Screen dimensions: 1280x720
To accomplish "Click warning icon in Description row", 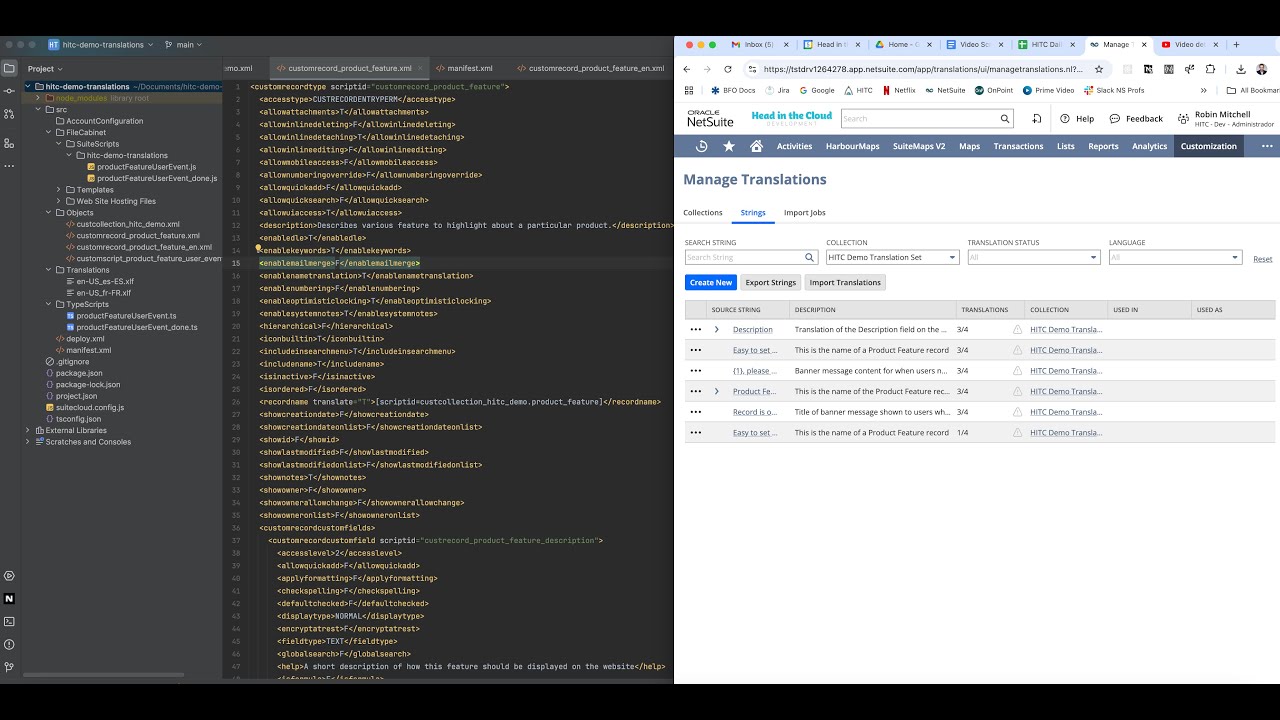I will [1017, 329].
